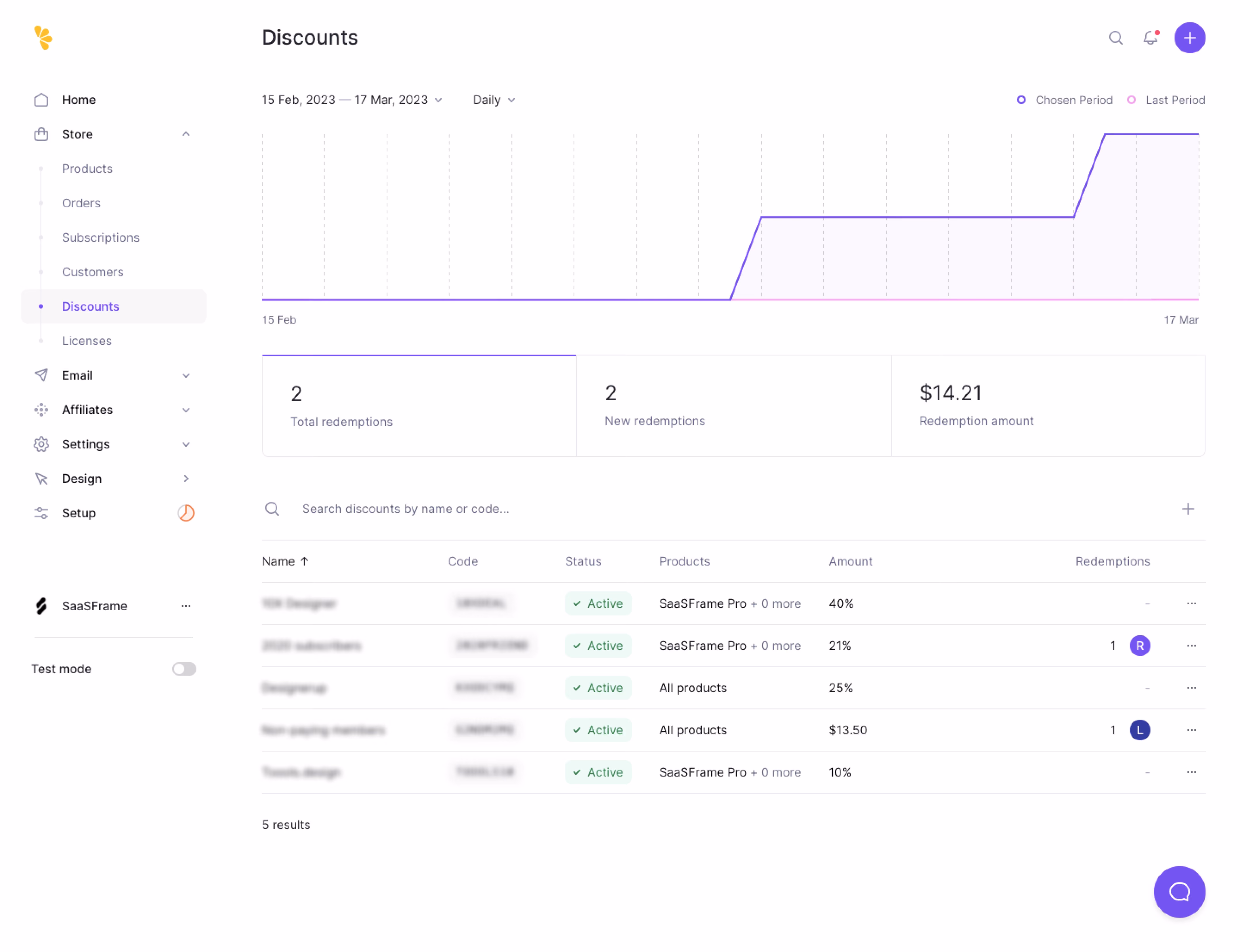1240x952 pixels.
Task: Select the New redemptions tab
Action: pyautogui.click(x=733, y=406)
